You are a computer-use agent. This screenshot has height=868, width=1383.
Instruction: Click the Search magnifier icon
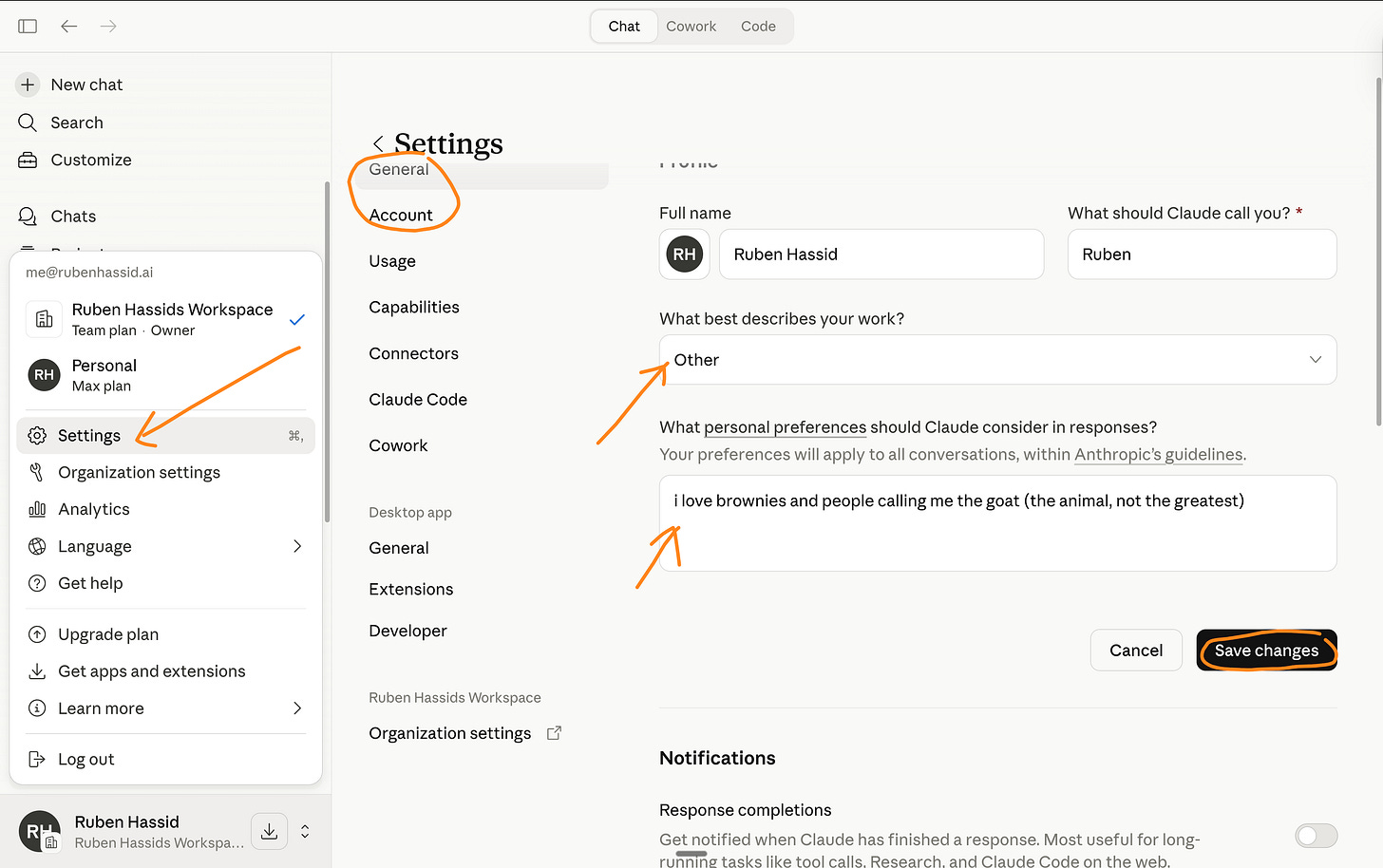[28, 123]
